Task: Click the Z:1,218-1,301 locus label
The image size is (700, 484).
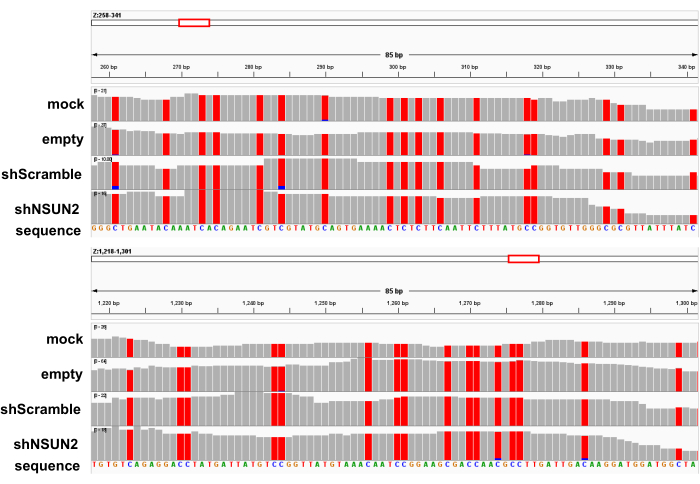Action: pyautogui.click(x=112, y=251)
